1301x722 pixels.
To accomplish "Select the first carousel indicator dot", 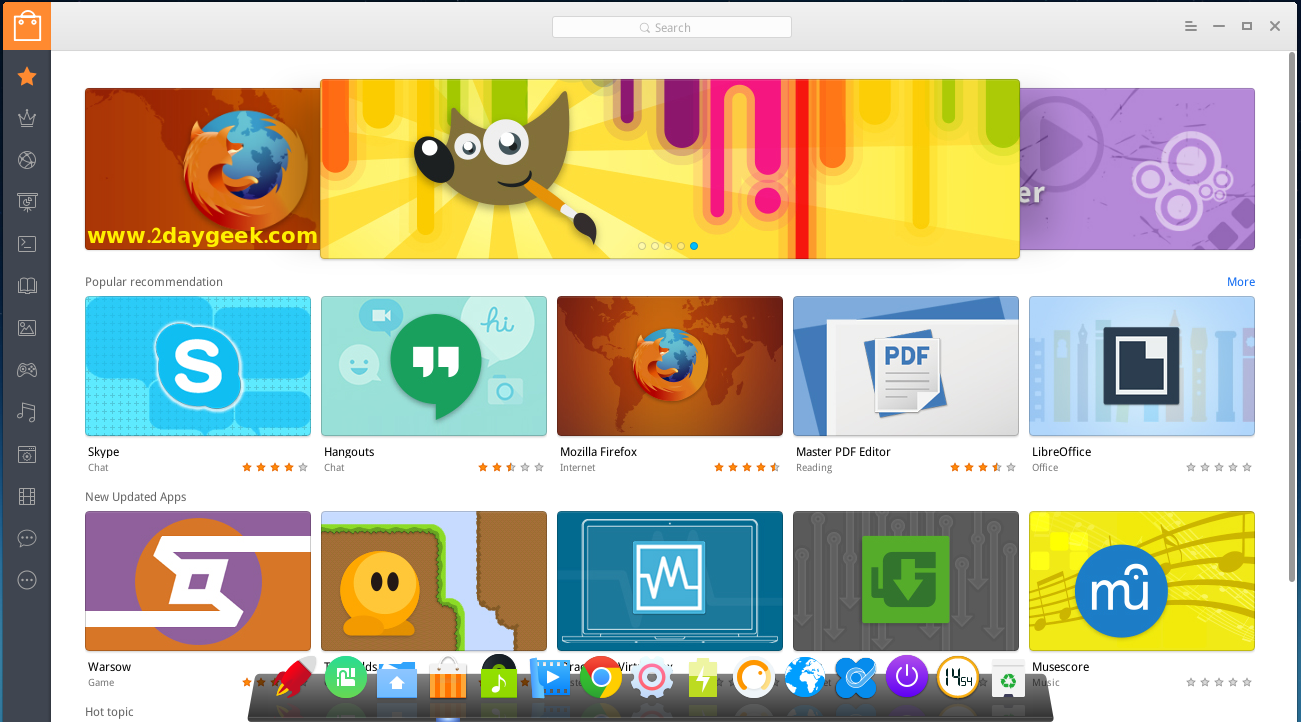I will coord(642,245).
